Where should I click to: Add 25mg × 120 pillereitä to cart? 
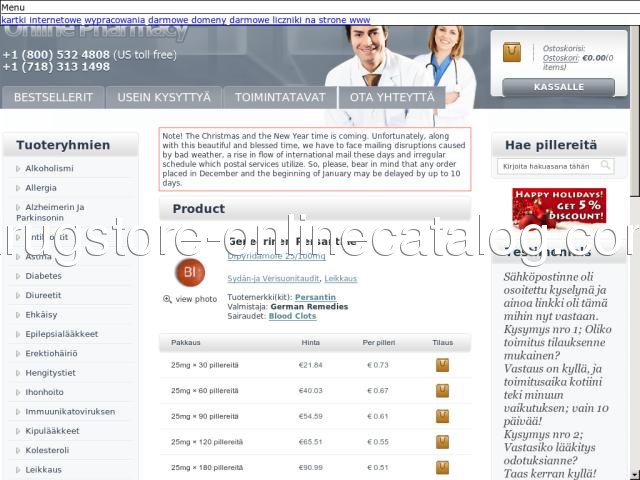coord(442,442)
